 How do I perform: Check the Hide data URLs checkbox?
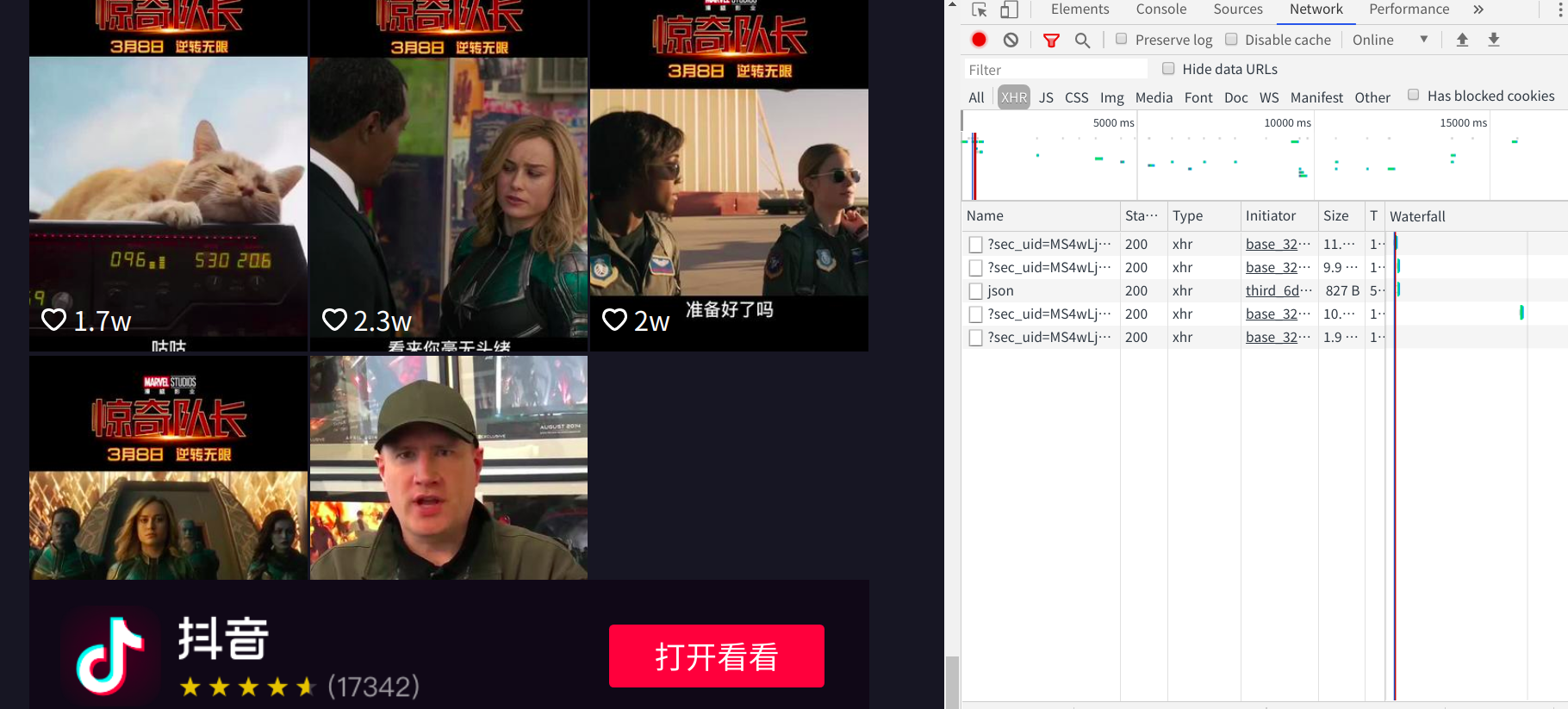coord(1168,69)
